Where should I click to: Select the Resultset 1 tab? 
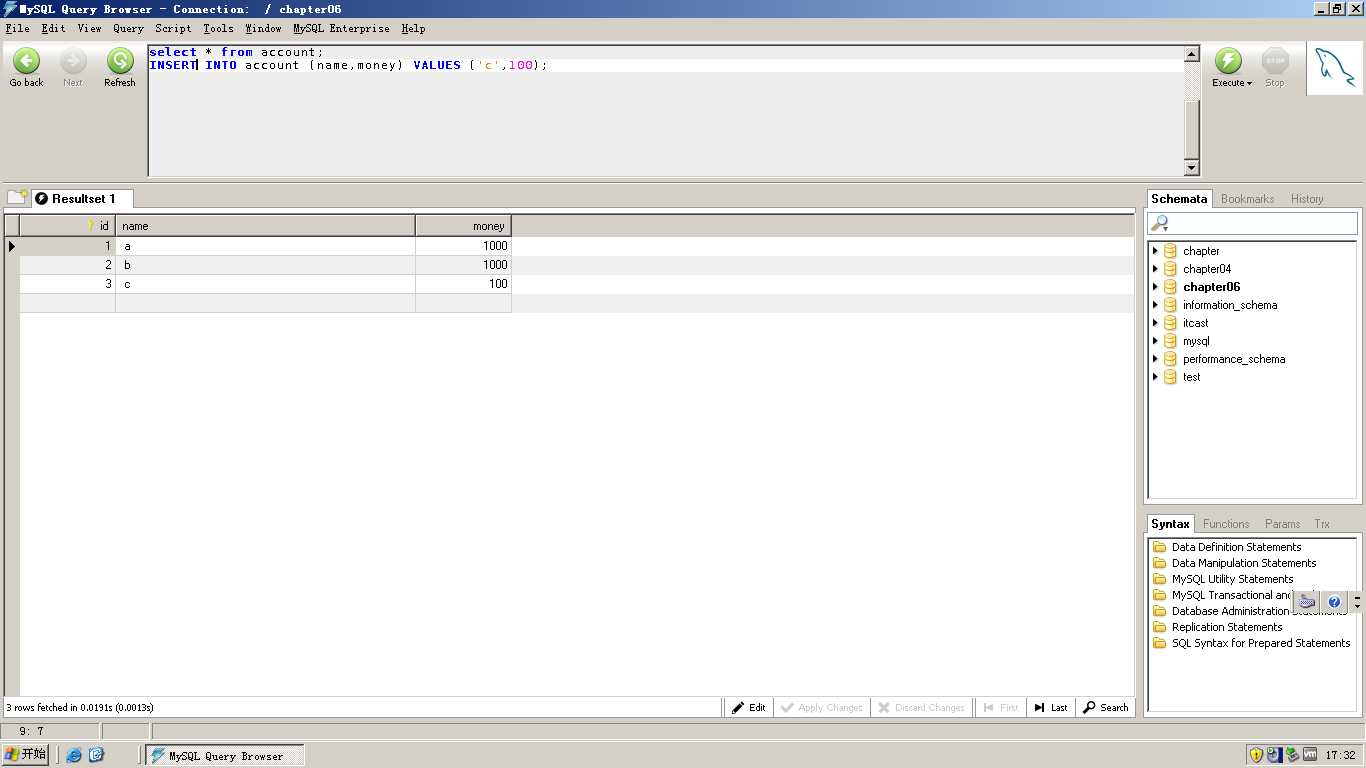(x=82, y=198)
